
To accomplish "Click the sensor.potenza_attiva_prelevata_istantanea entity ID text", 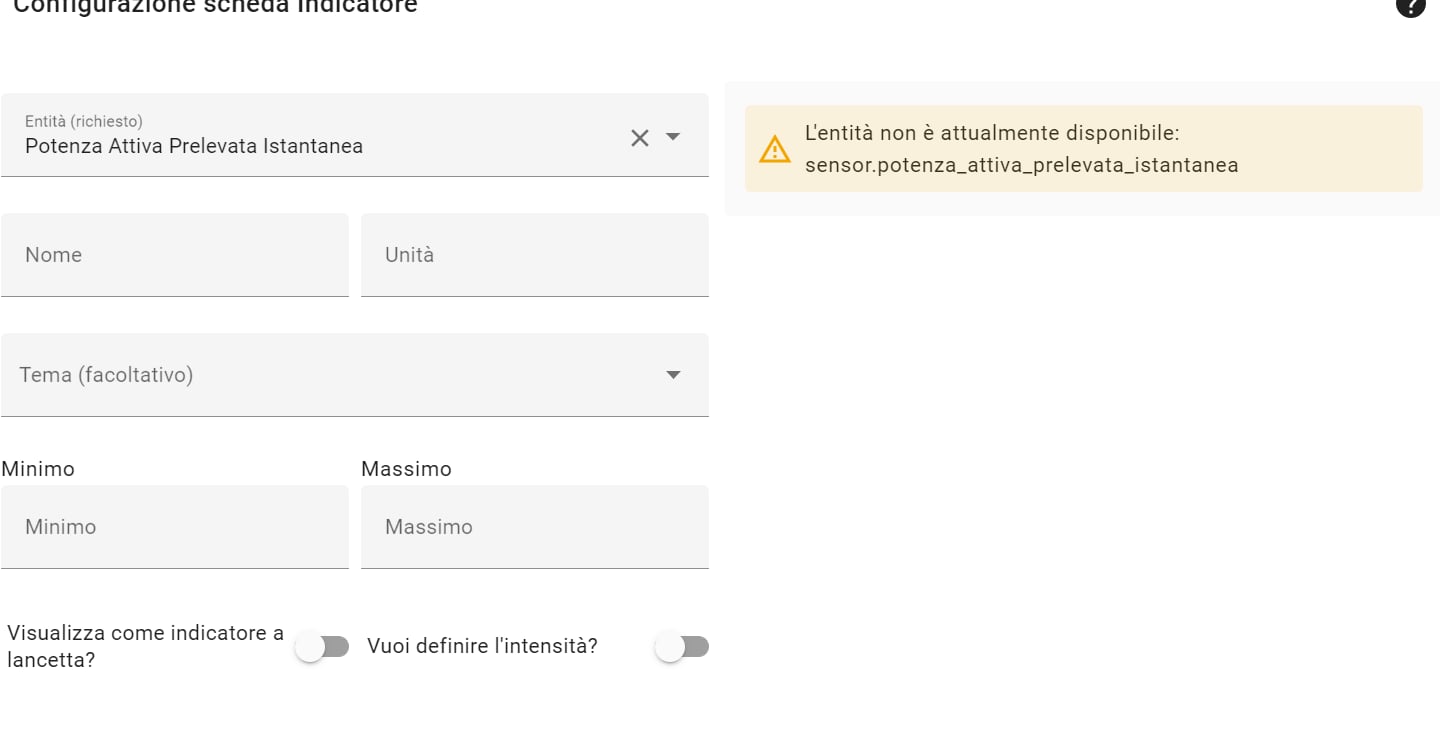I will [1022, 165].
